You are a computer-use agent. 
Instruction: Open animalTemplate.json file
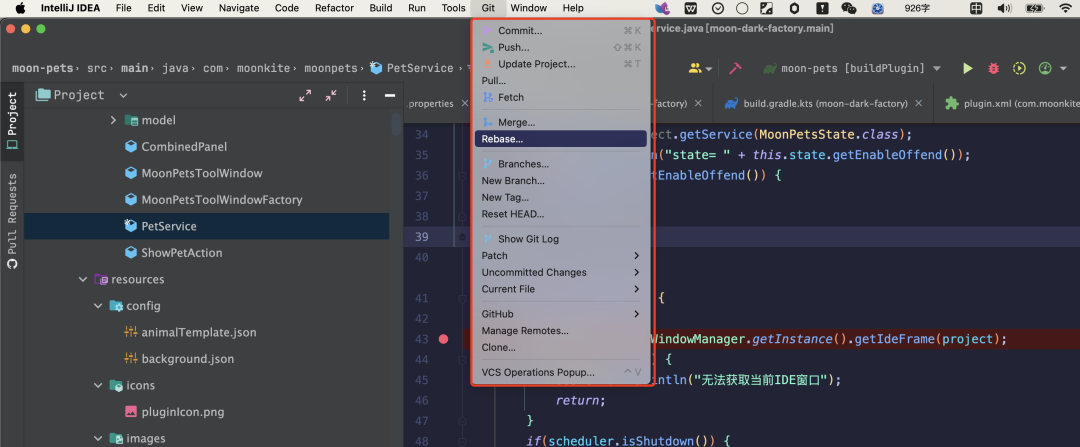[199, 333]
